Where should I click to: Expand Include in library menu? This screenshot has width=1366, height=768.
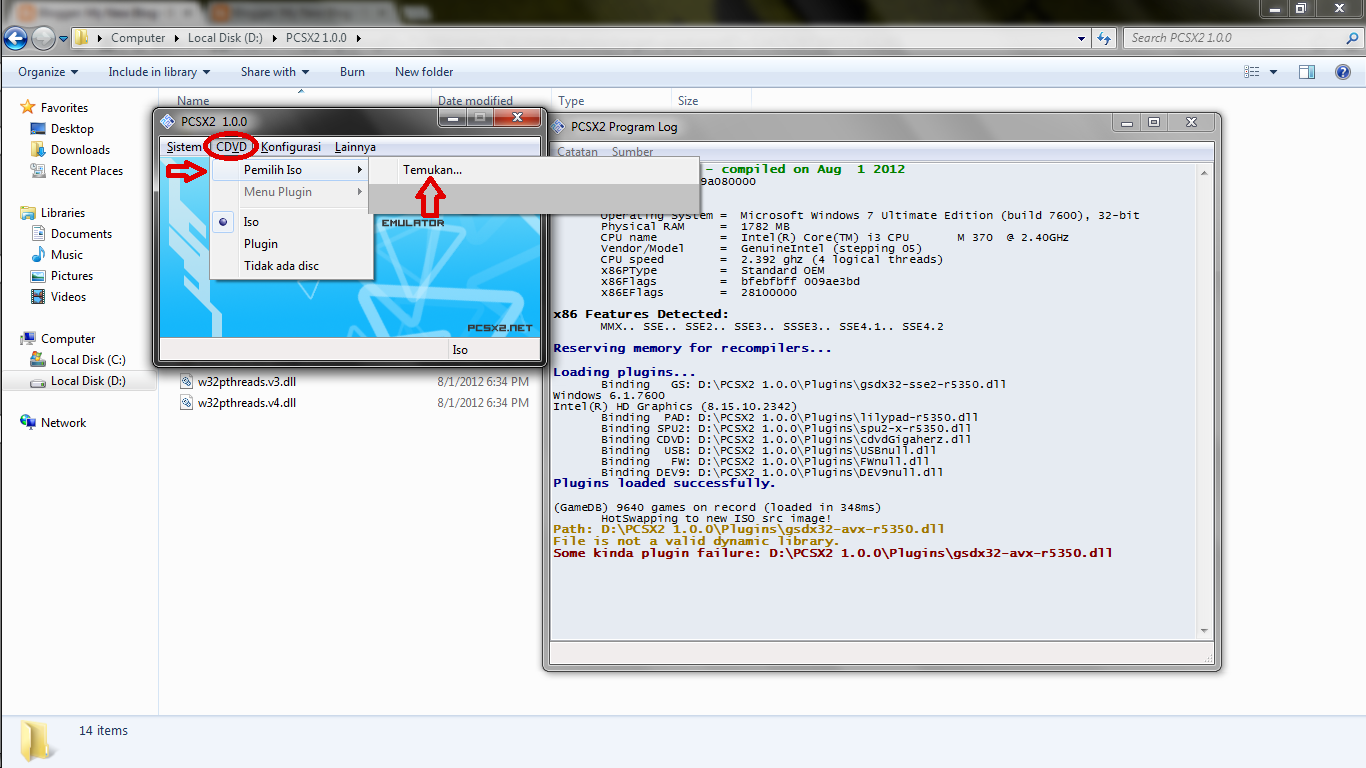pos(159,72)
